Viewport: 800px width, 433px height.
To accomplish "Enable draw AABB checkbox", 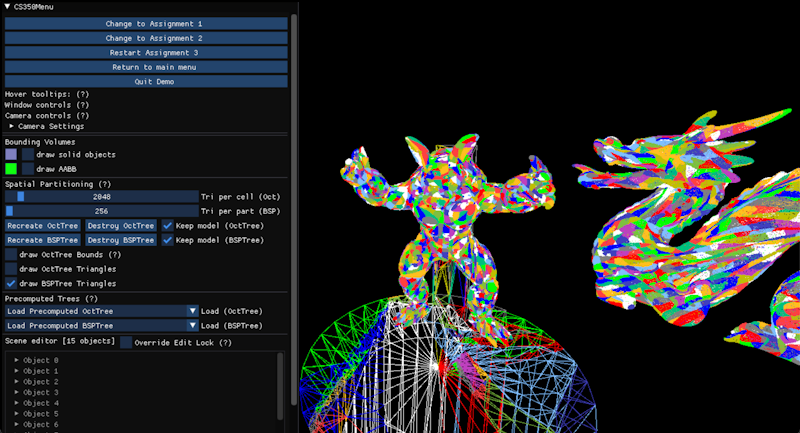I will tap(28, 169).
